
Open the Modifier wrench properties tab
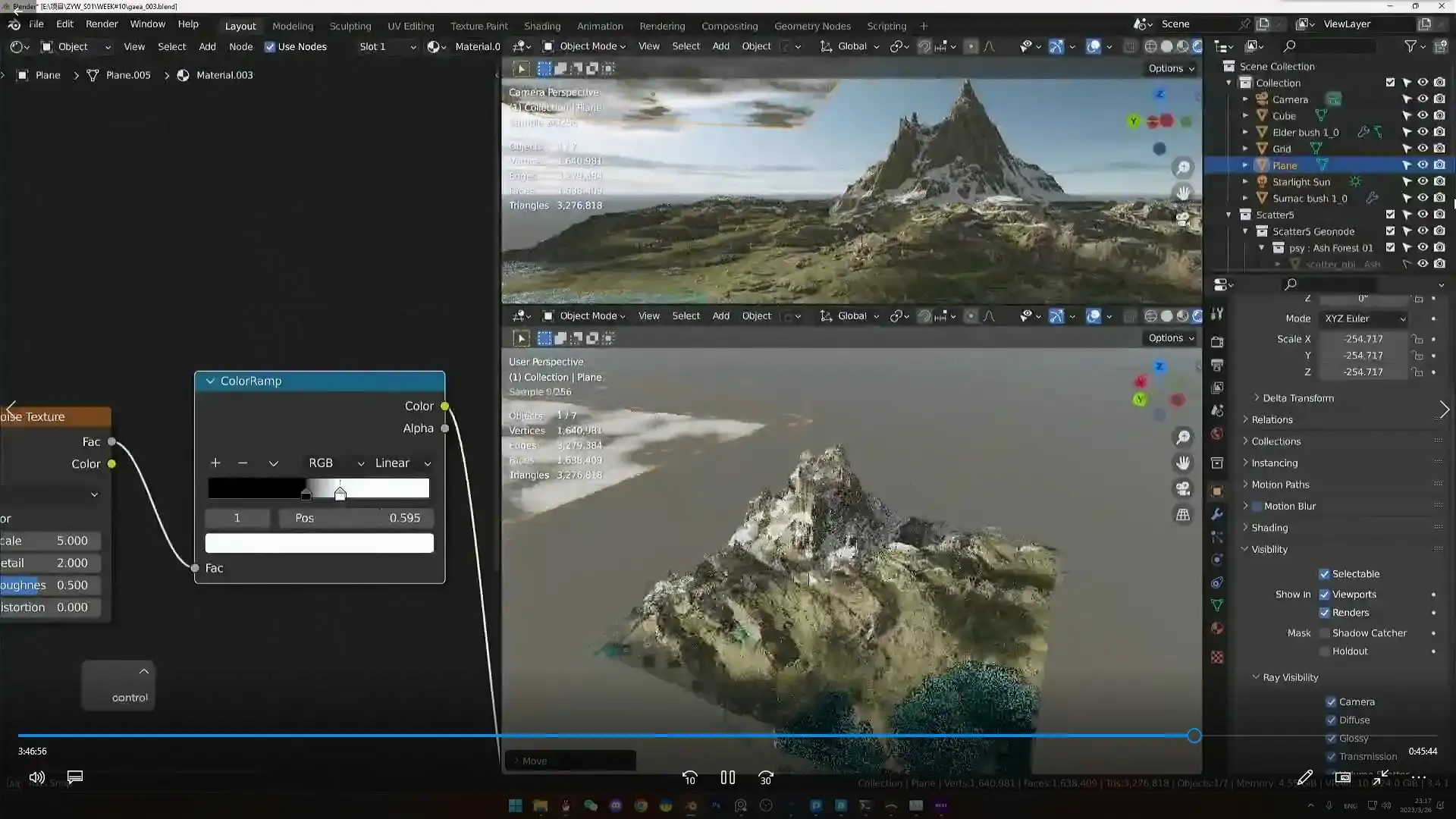1217,514
